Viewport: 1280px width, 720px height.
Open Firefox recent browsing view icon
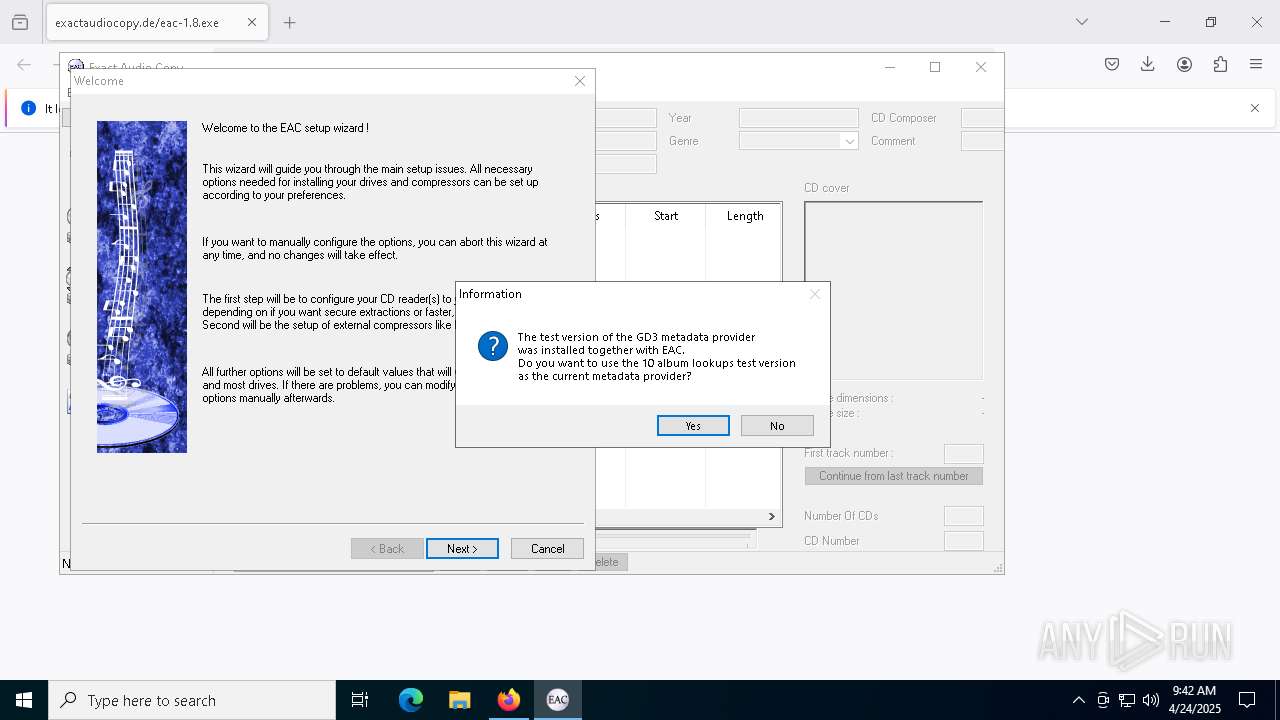[x=20, y=22]
